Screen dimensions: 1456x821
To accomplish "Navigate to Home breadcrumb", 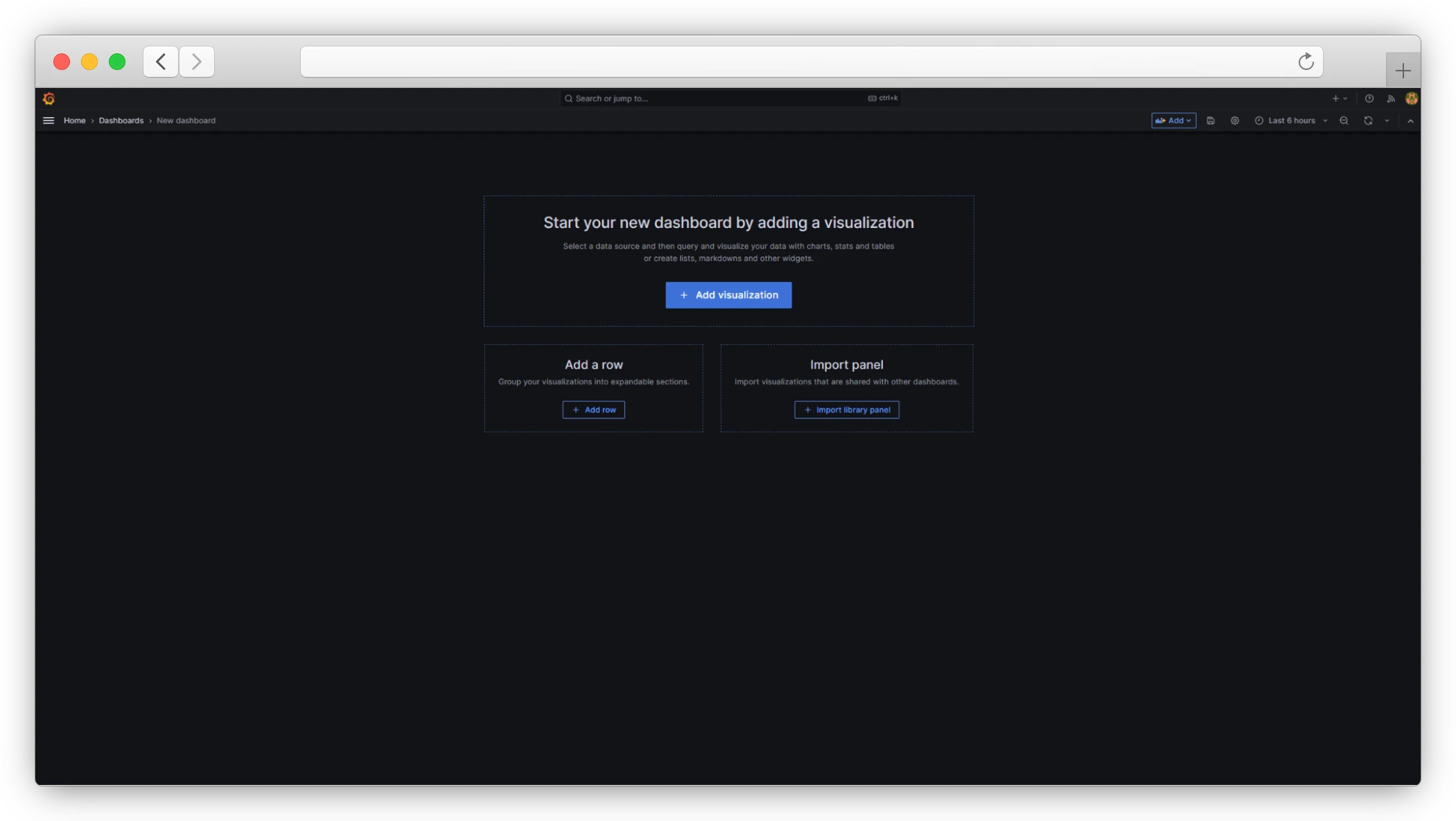I will (74, 120).
